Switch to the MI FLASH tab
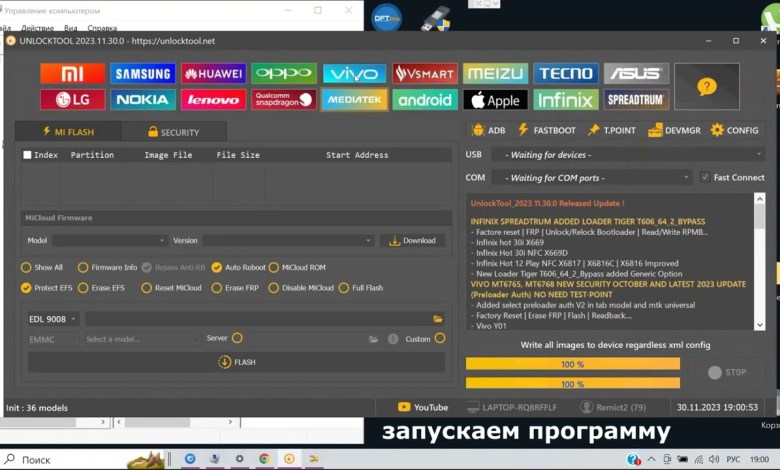The height and width of the screenshot is (470, 780). [x=68, y=132]
